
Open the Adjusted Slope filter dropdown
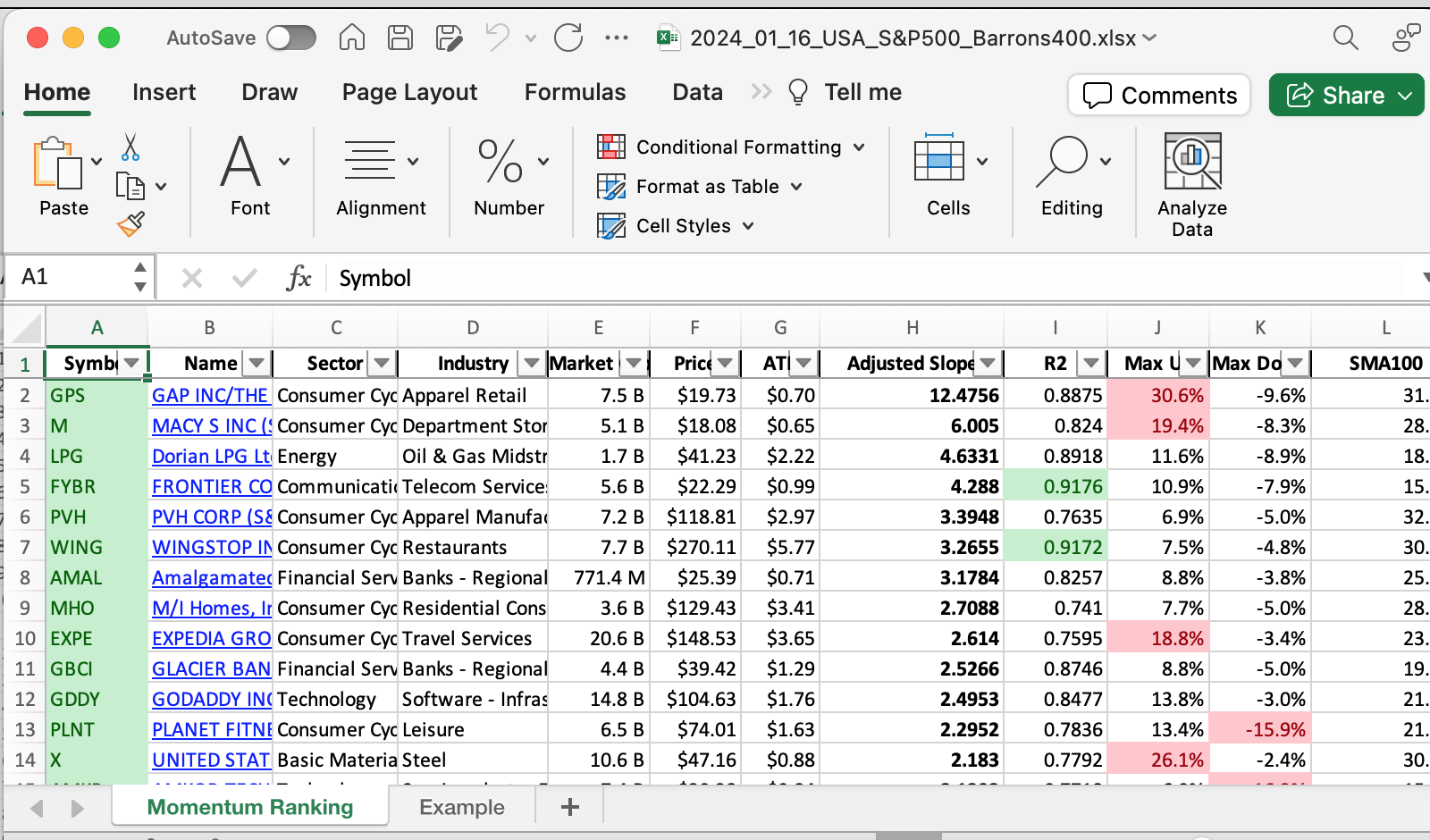click(x=988, y=364)
